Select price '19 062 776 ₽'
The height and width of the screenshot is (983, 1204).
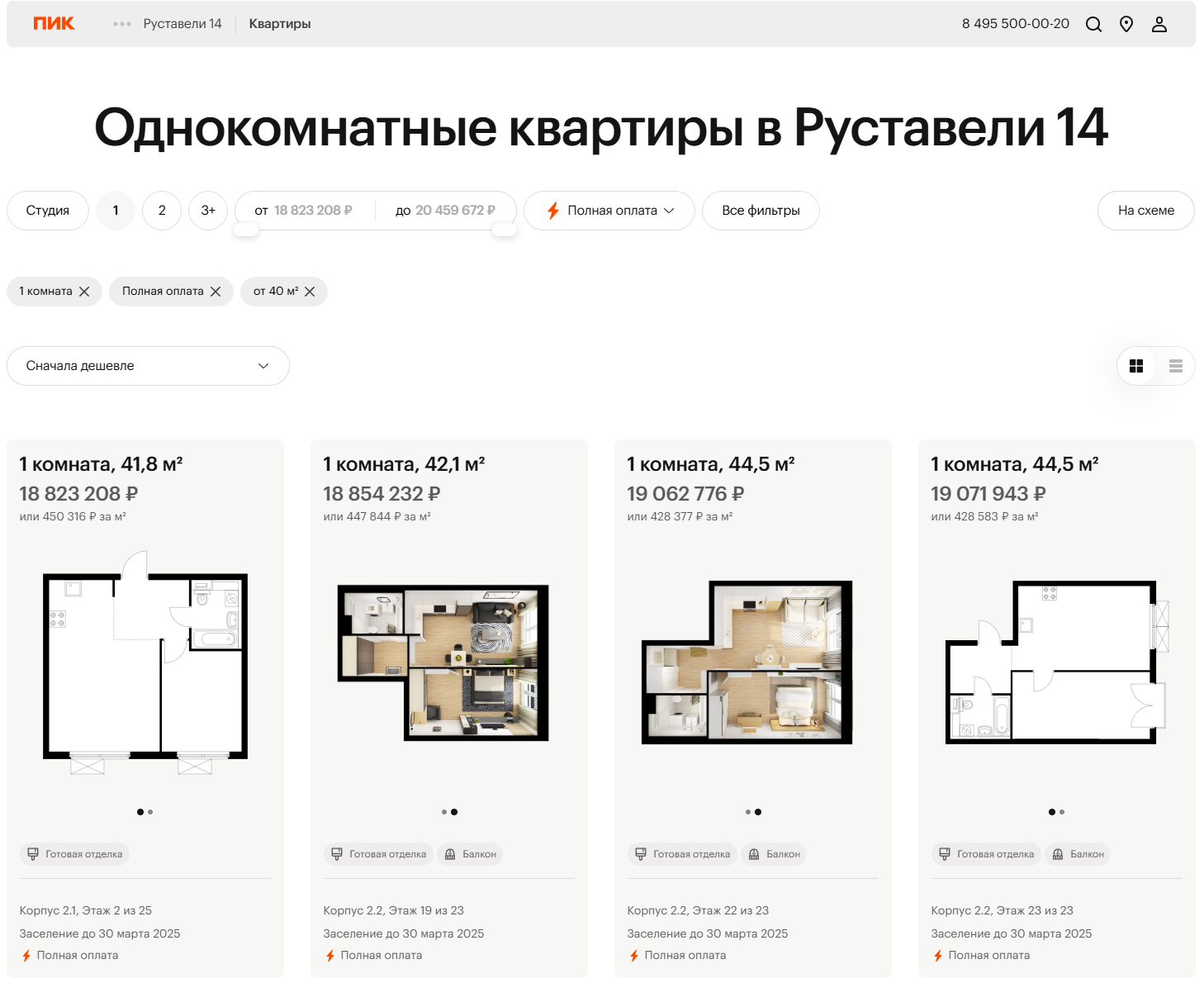click(x=685, y=494)
